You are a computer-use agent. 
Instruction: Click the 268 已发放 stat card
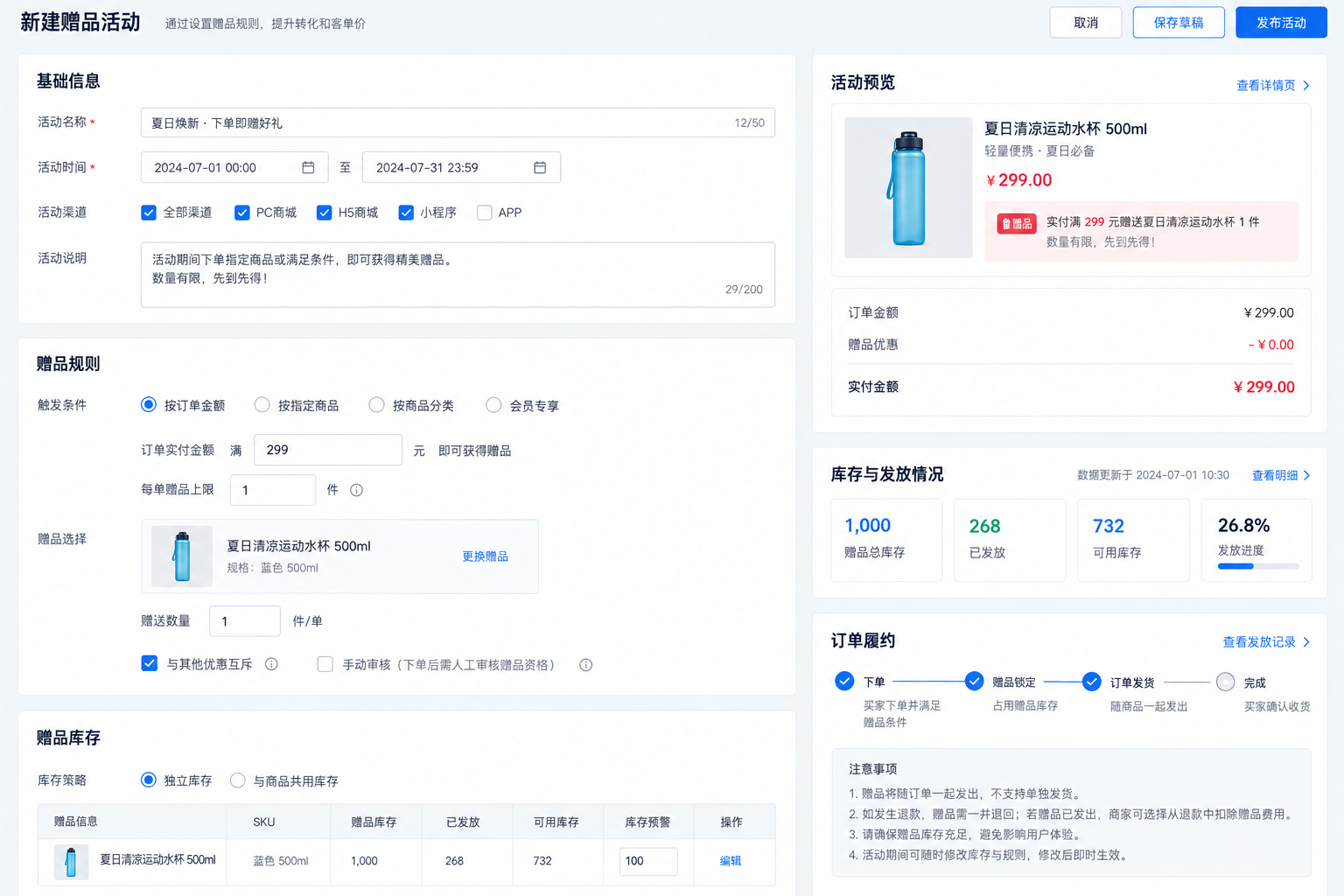tap(1010, 540)
